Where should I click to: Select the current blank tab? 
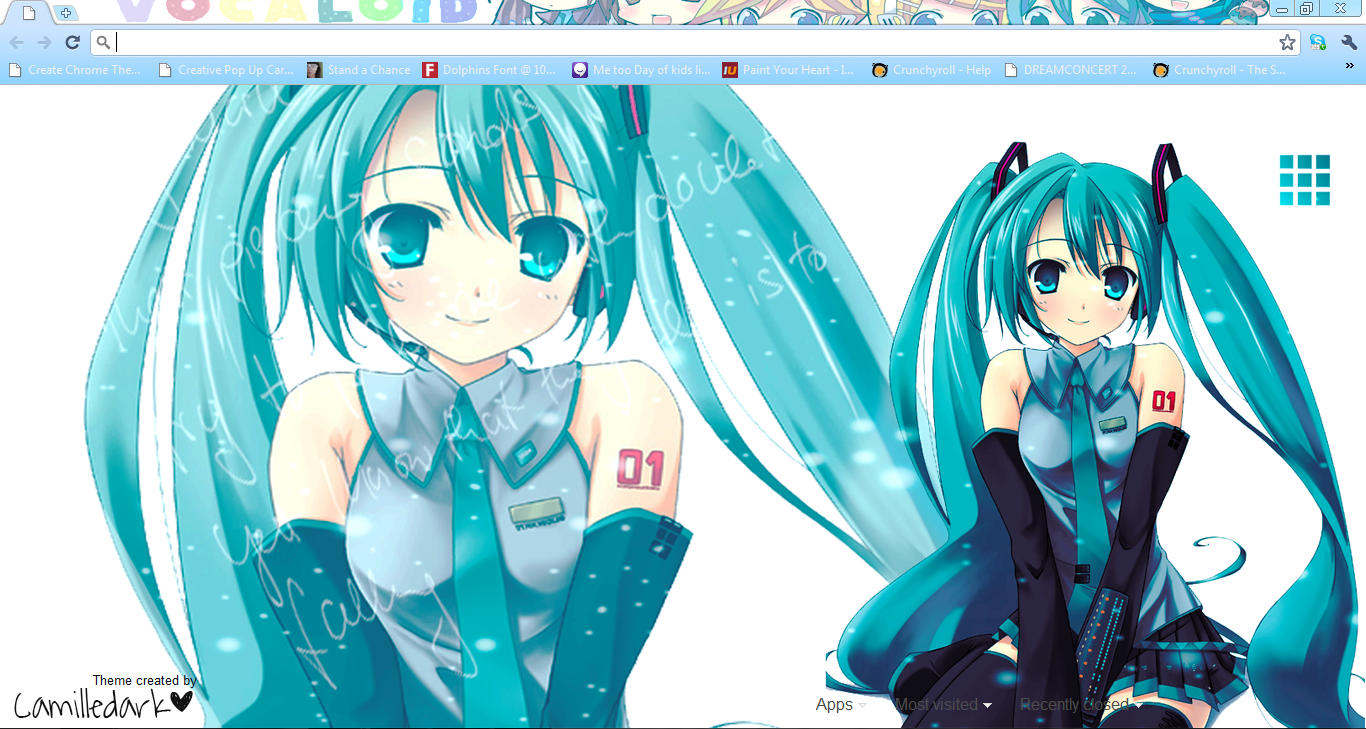pyautogui.click(x=28, y=13)
